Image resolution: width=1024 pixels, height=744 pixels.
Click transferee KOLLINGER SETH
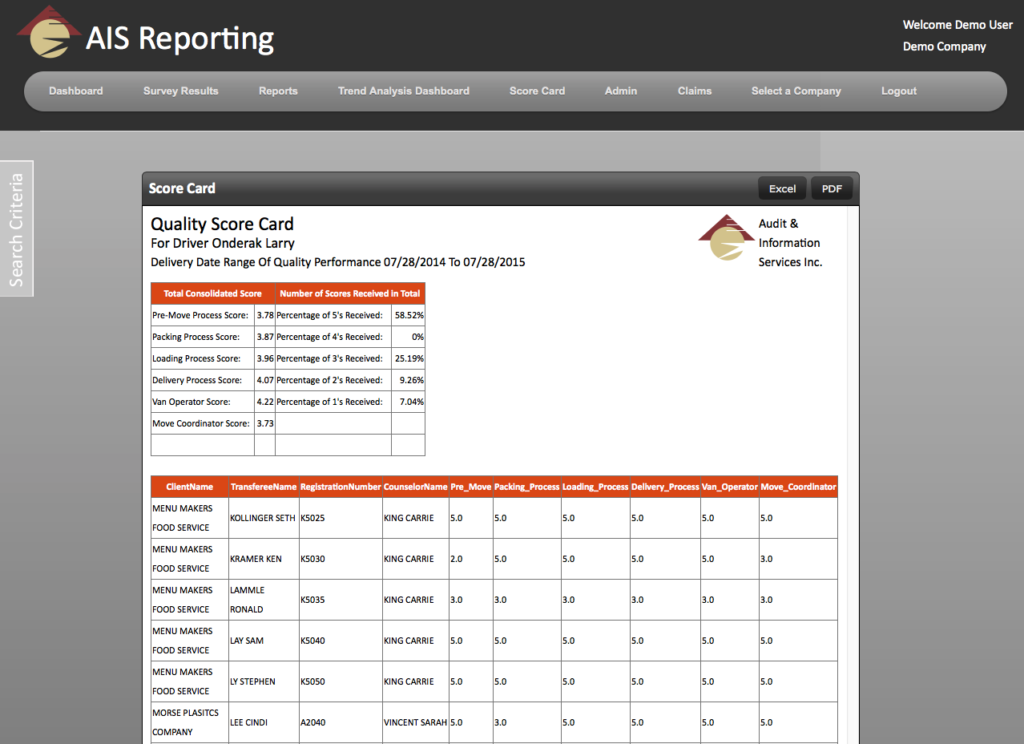pyautogui.click(x=263, y=518)
